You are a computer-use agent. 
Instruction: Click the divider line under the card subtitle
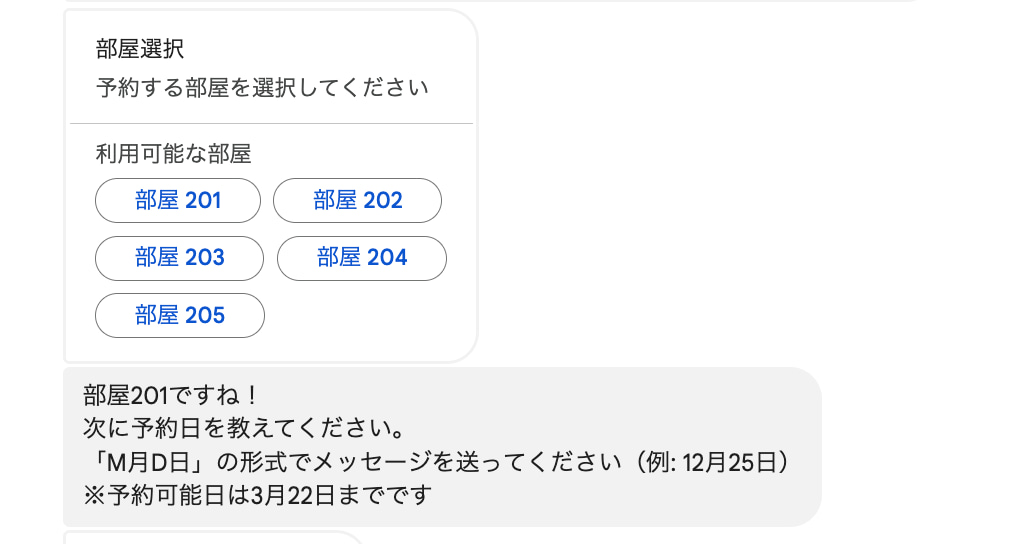[x=271, y=123]
